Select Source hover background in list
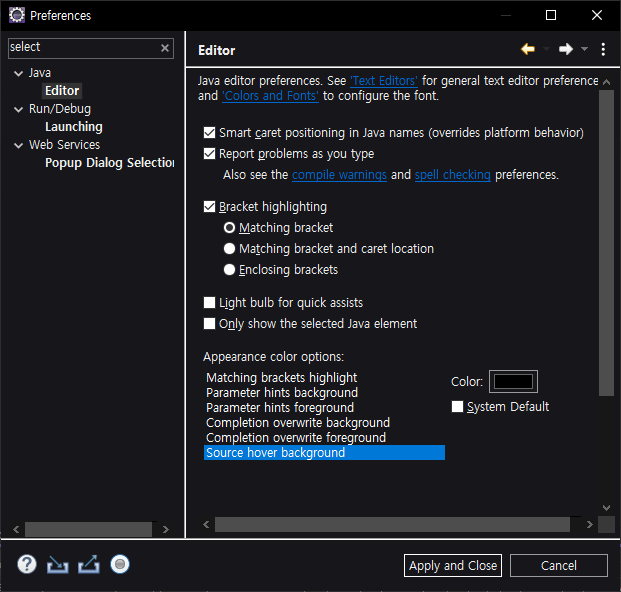621x592 pixels. 324,453
